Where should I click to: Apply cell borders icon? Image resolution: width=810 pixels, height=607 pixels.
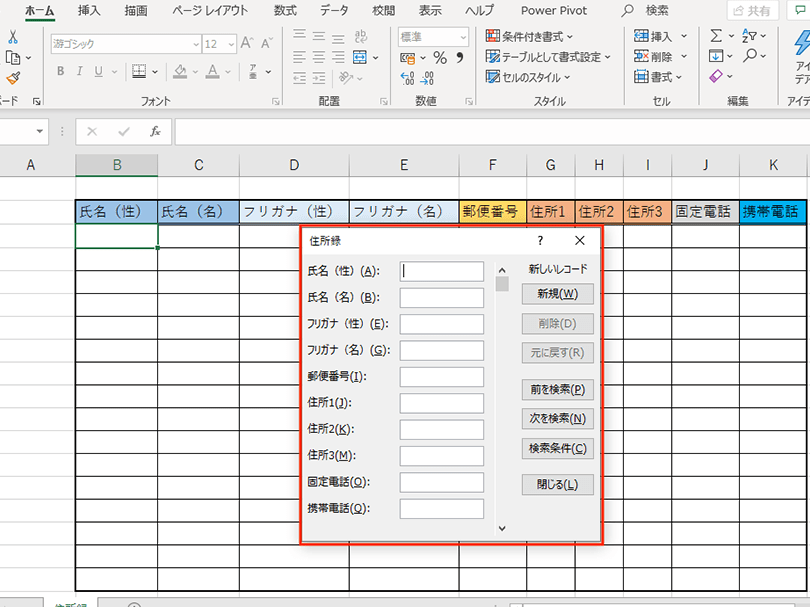[x=139, y=71]
